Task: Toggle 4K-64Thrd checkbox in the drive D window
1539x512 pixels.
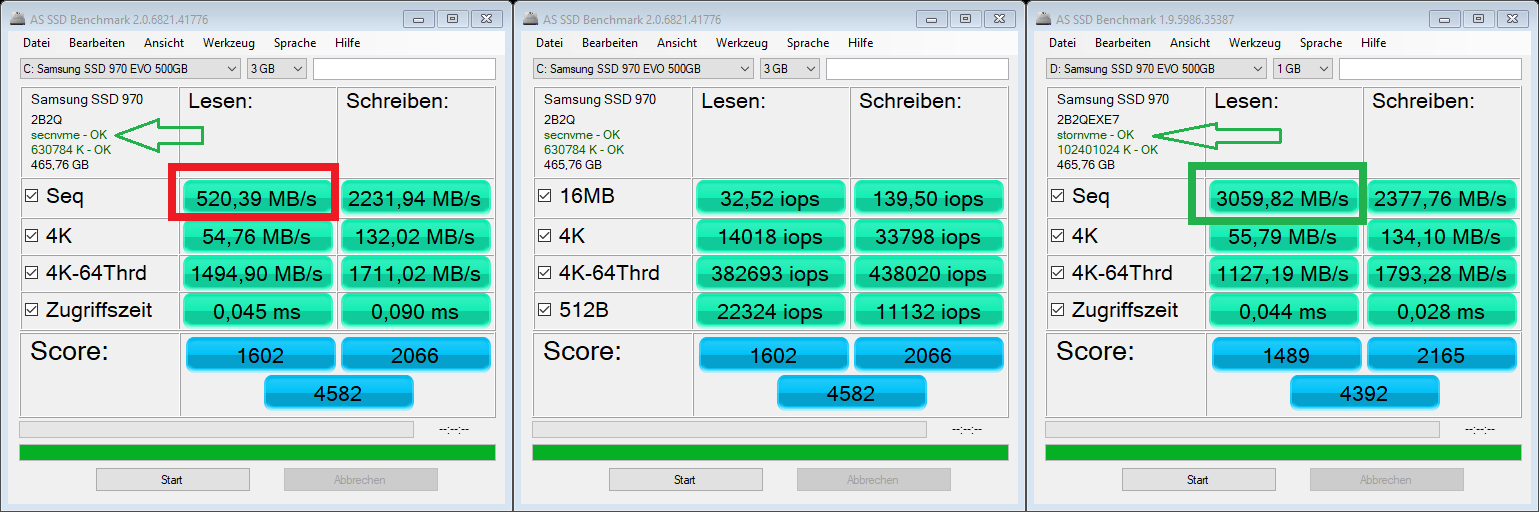Action: click(1057, 274)
